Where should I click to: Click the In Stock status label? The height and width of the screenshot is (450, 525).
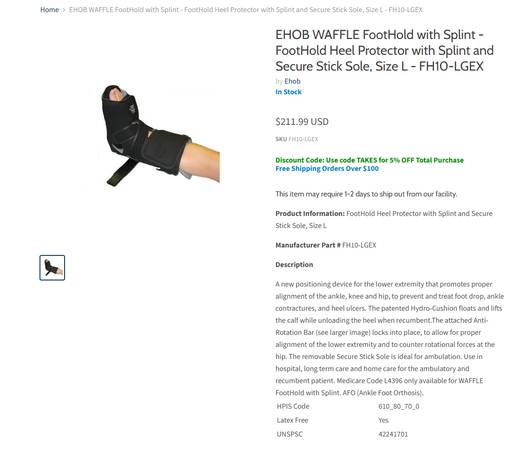(x=288, y=92)
